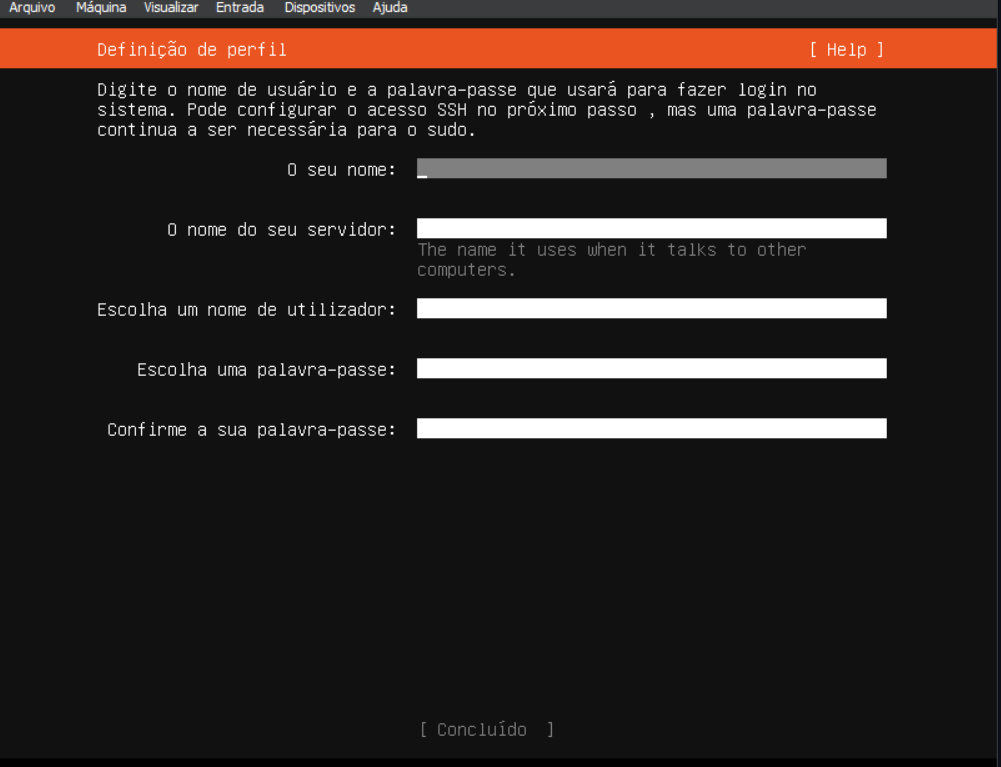Click the 'Escolha um nome de utilizador' label
The width and height of the screenshot is (1001, 767).
point(248,308)
